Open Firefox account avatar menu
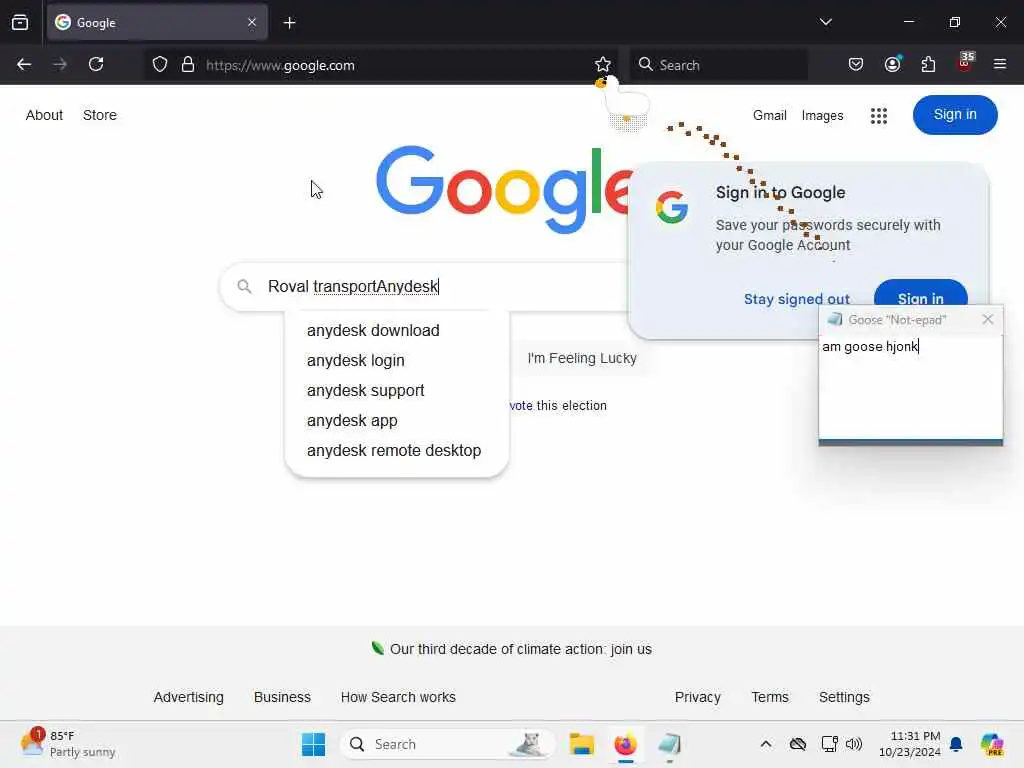The height and width of the screenshot is (768, 1024). [x=892, y=65]
